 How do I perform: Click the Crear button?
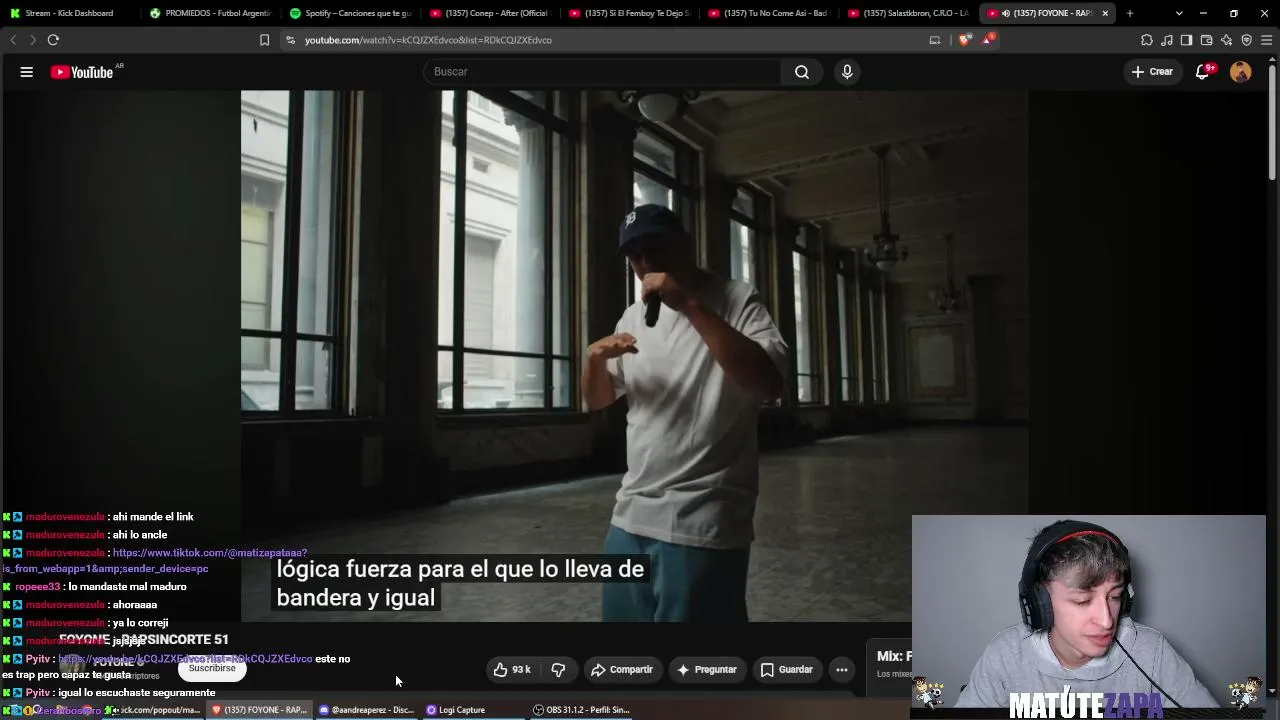pos(1152,72)
